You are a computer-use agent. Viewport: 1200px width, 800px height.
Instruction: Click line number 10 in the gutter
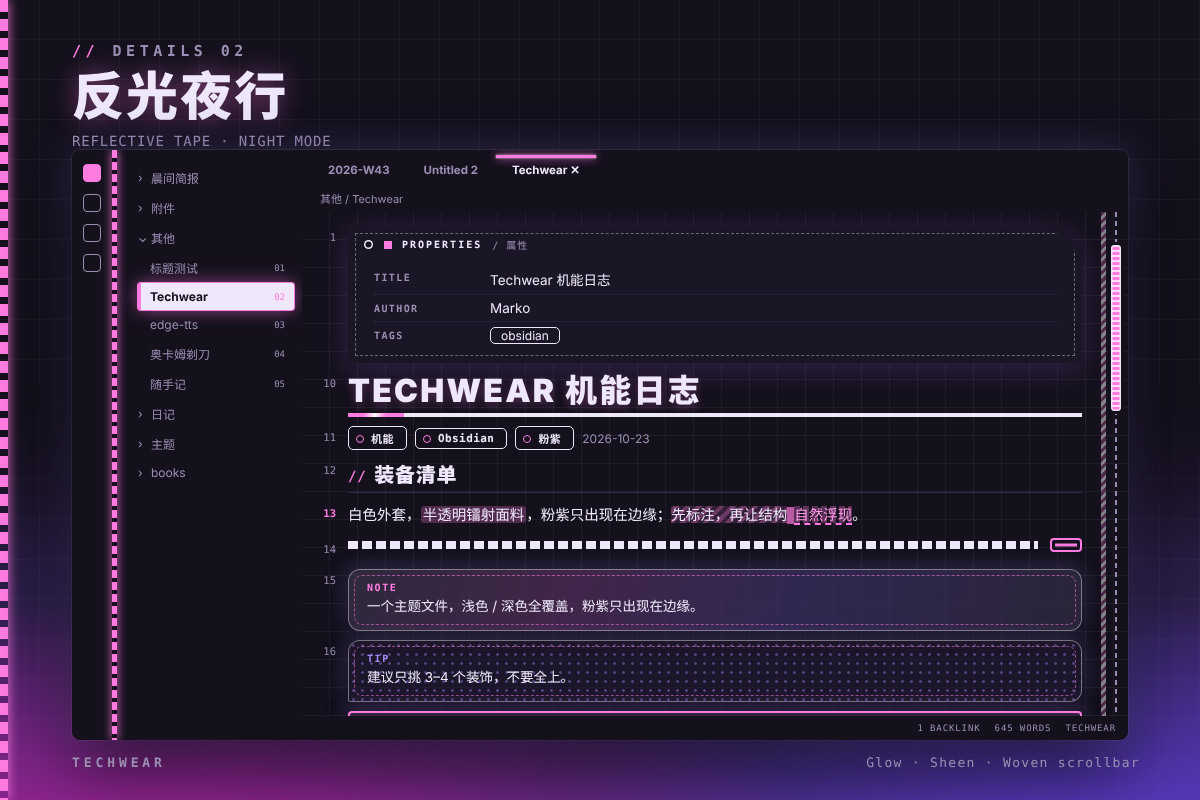pos(330,383)
